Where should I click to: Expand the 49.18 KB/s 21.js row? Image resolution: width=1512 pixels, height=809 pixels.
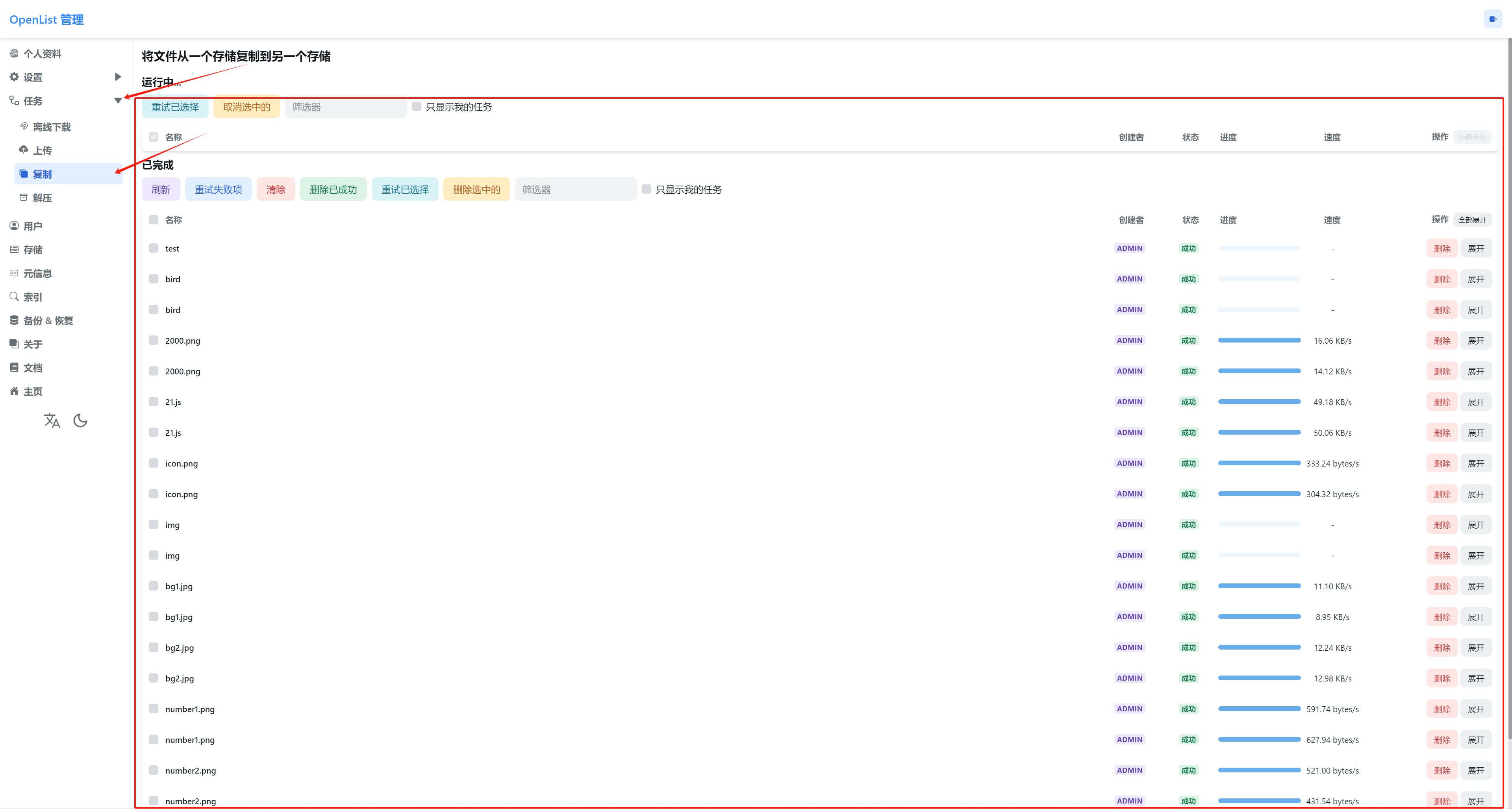click(1476, 402)
